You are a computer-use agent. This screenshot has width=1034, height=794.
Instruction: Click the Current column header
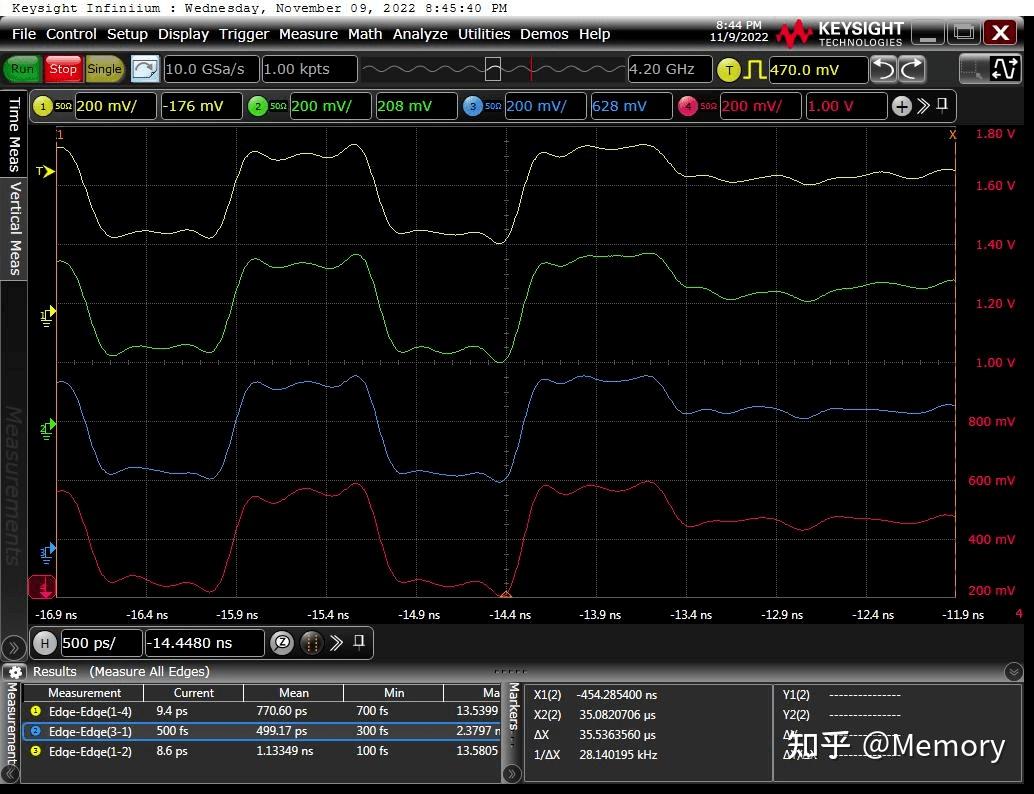pos(193,693)
